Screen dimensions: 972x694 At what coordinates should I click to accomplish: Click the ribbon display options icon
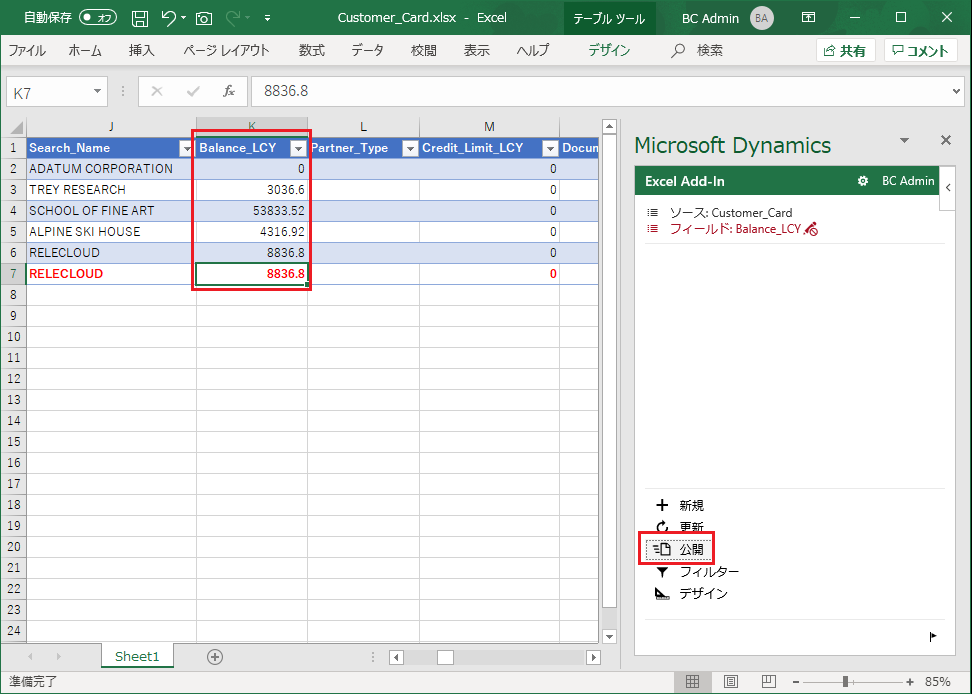(808, 17)
